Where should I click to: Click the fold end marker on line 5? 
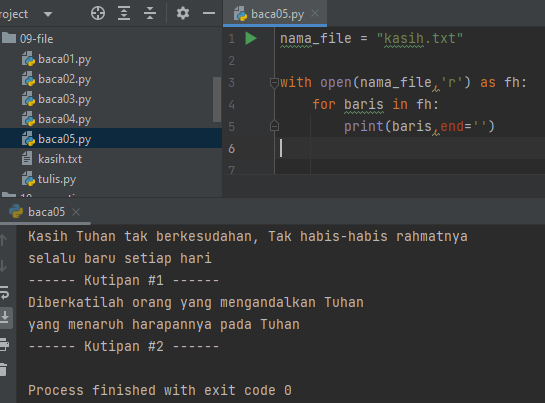(x=274, y=126)
